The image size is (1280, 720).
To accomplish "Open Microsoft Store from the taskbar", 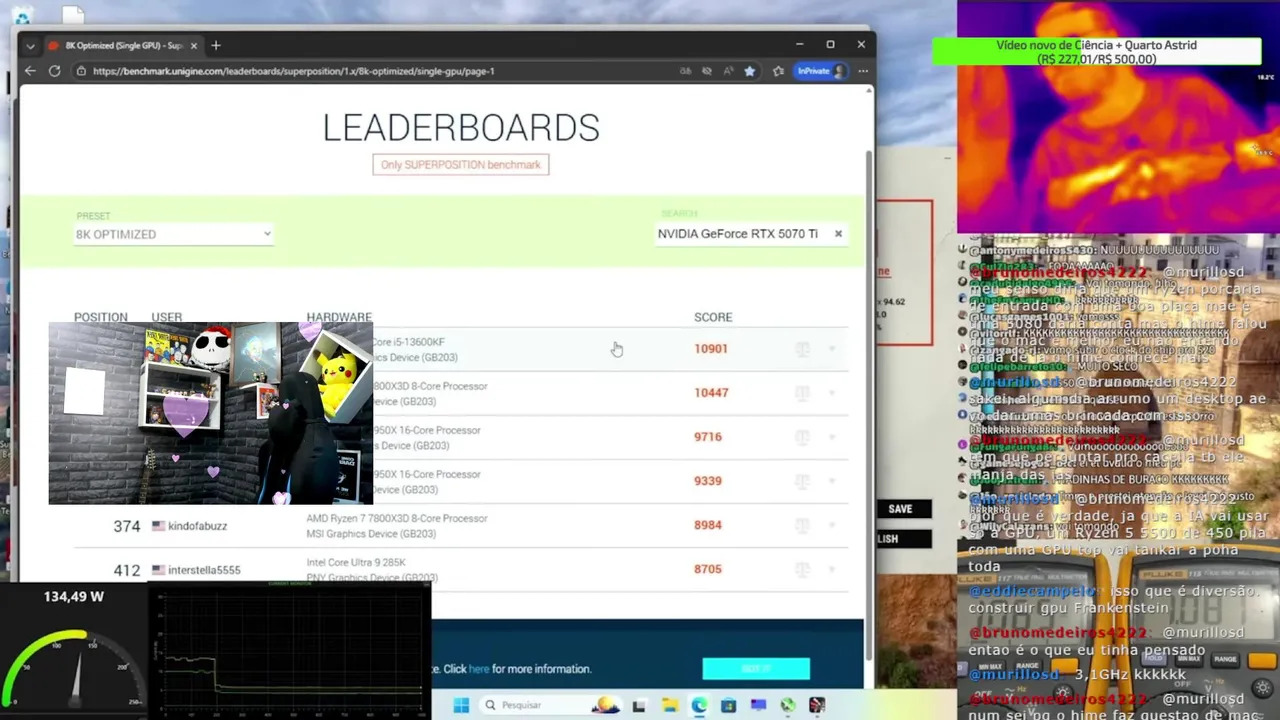I will (x=728, y=705).
